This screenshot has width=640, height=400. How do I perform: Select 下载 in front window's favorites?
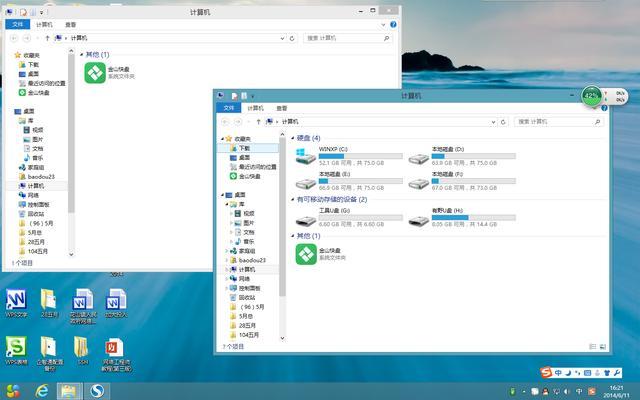coord(244,148)
